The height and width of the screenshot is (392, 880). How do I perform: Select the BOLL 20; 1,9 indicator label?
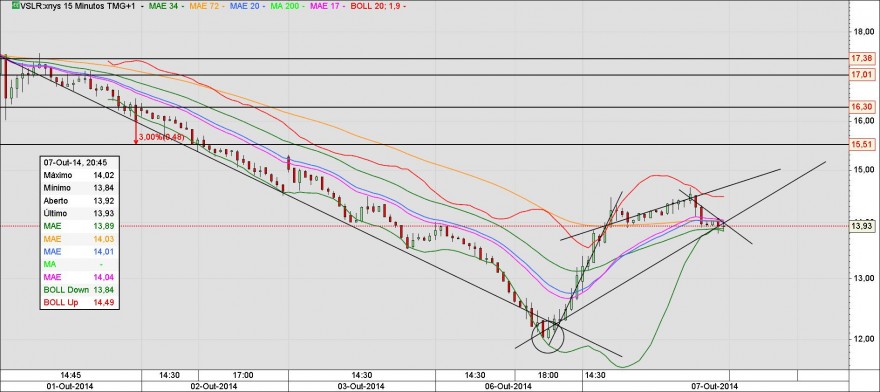(x=376, y=6)
